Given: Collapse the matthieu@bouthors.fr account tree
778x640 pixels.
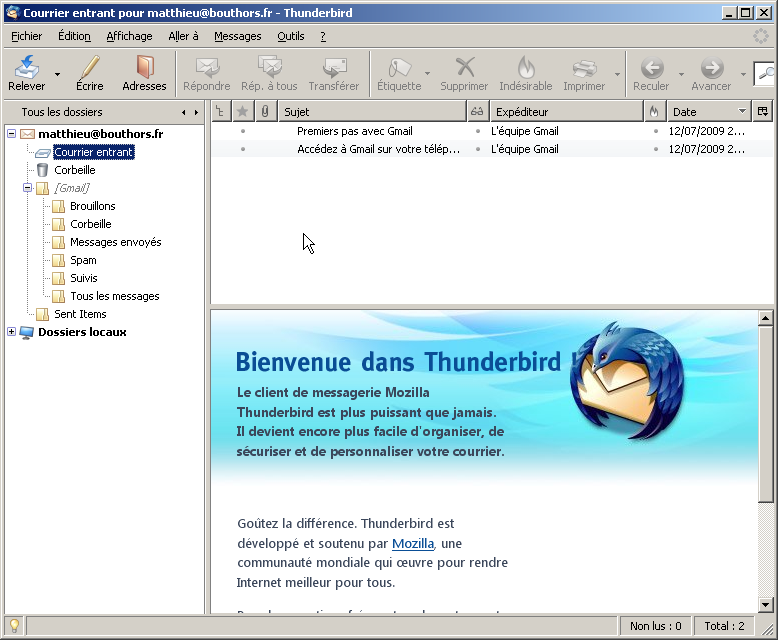Looking at the screenshot, I should [11, 133].
